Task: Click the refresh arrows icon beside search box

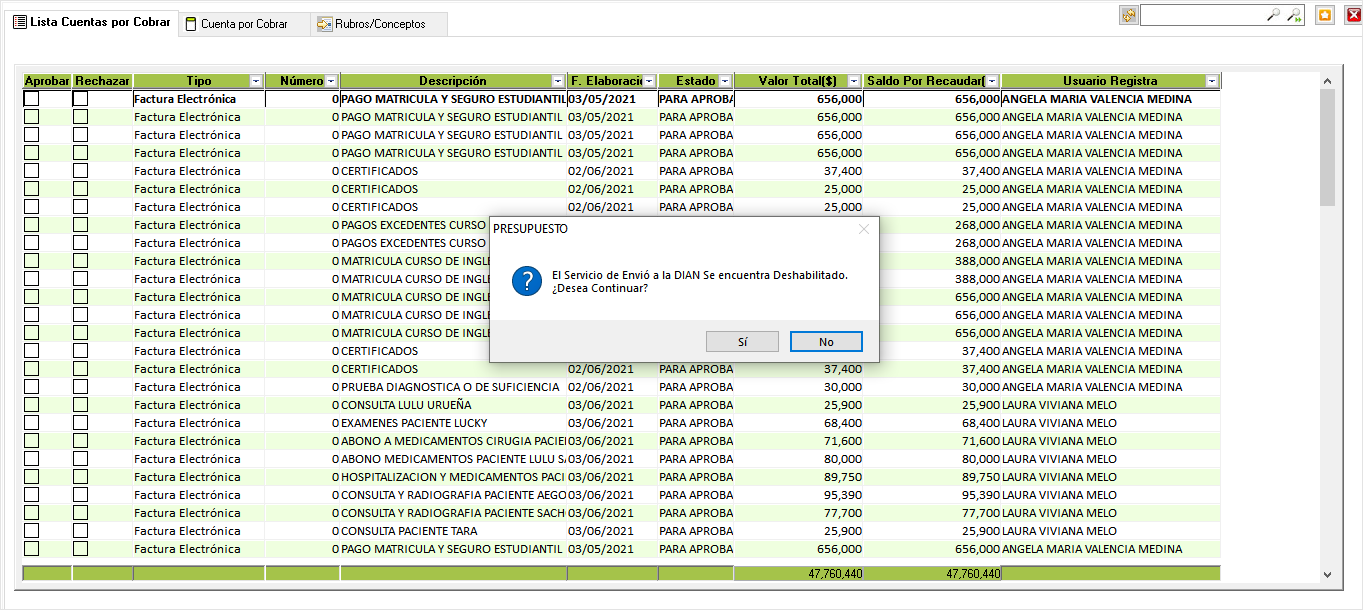Action: tap(1129, 15)
